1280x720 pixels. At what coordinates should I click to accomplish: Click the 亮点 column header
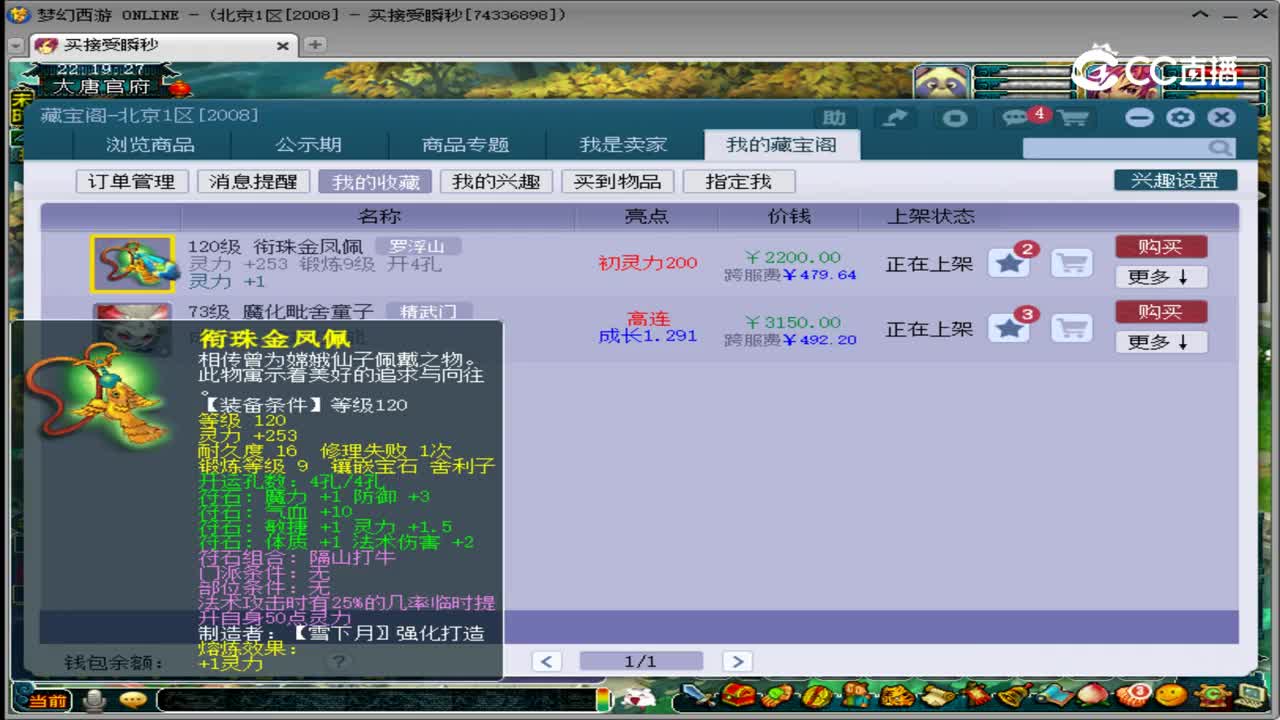(647, 216)
